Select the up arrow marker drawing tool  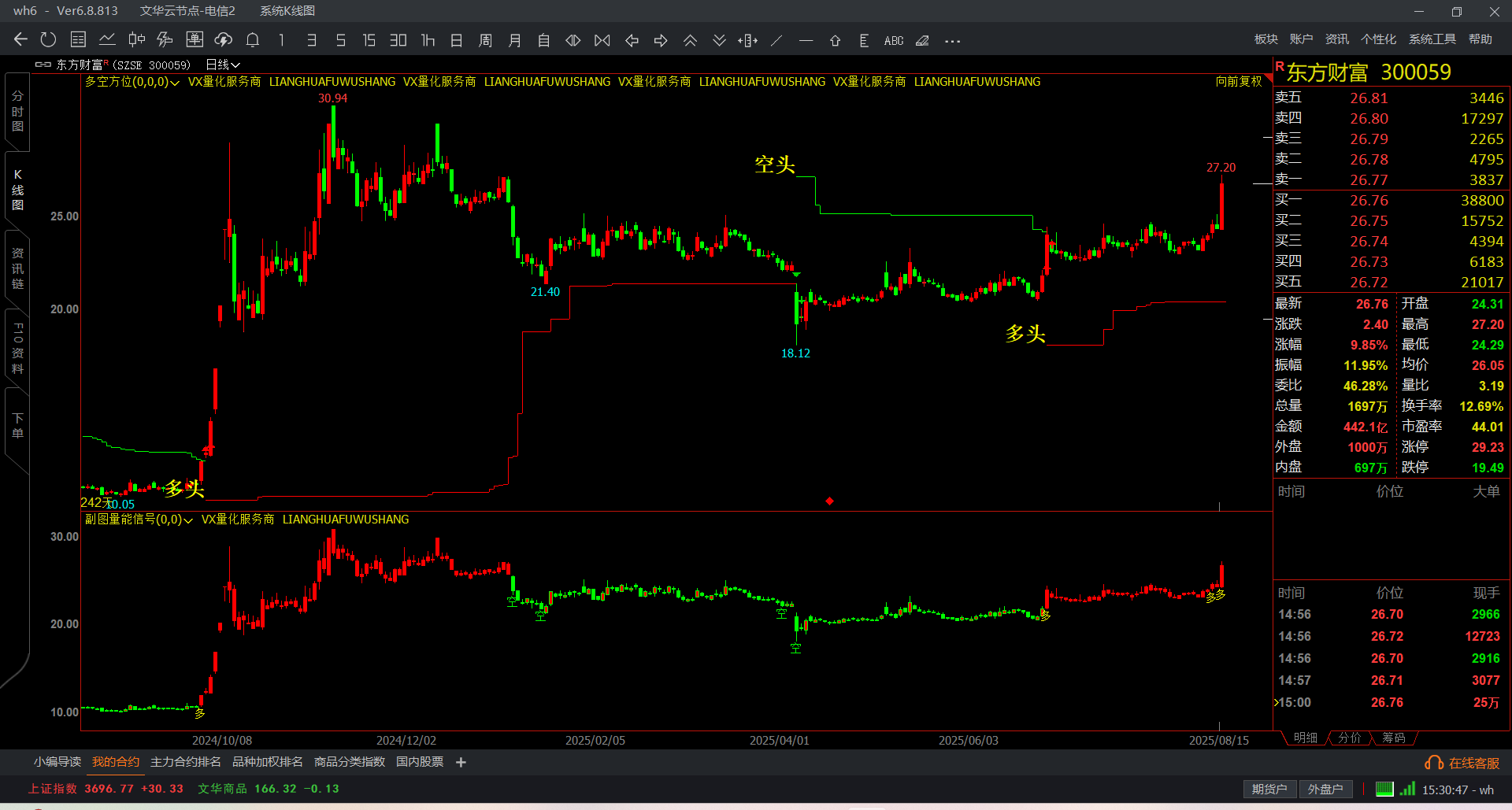pyautogui.click(x=835, y=40)
